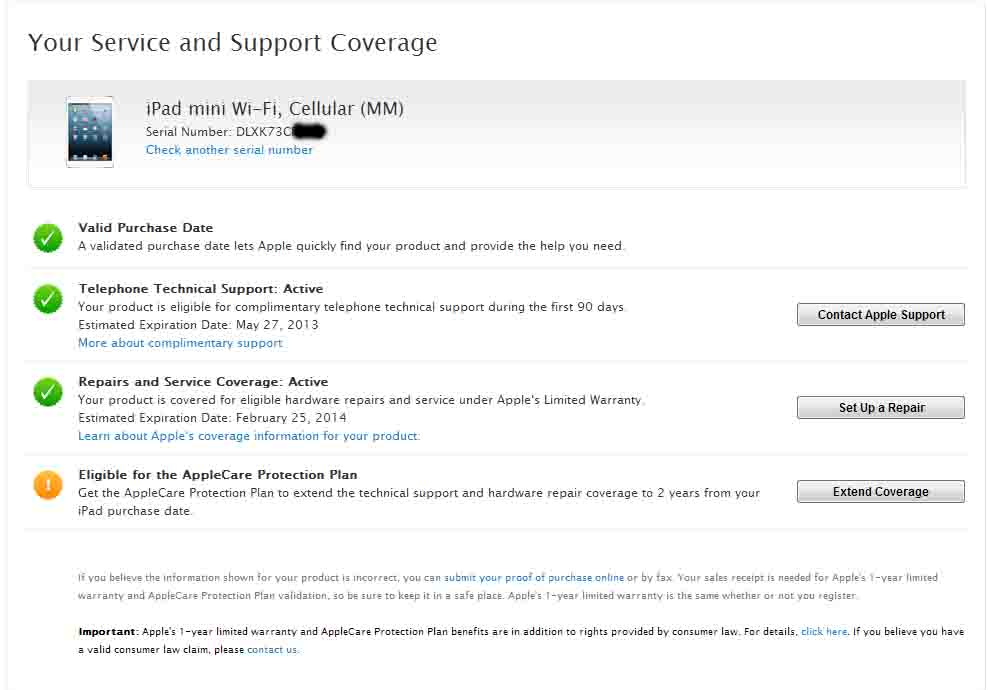This screenshot has width=988, height=690.
Task: Click the contact us link
Action: pos(272,650)
